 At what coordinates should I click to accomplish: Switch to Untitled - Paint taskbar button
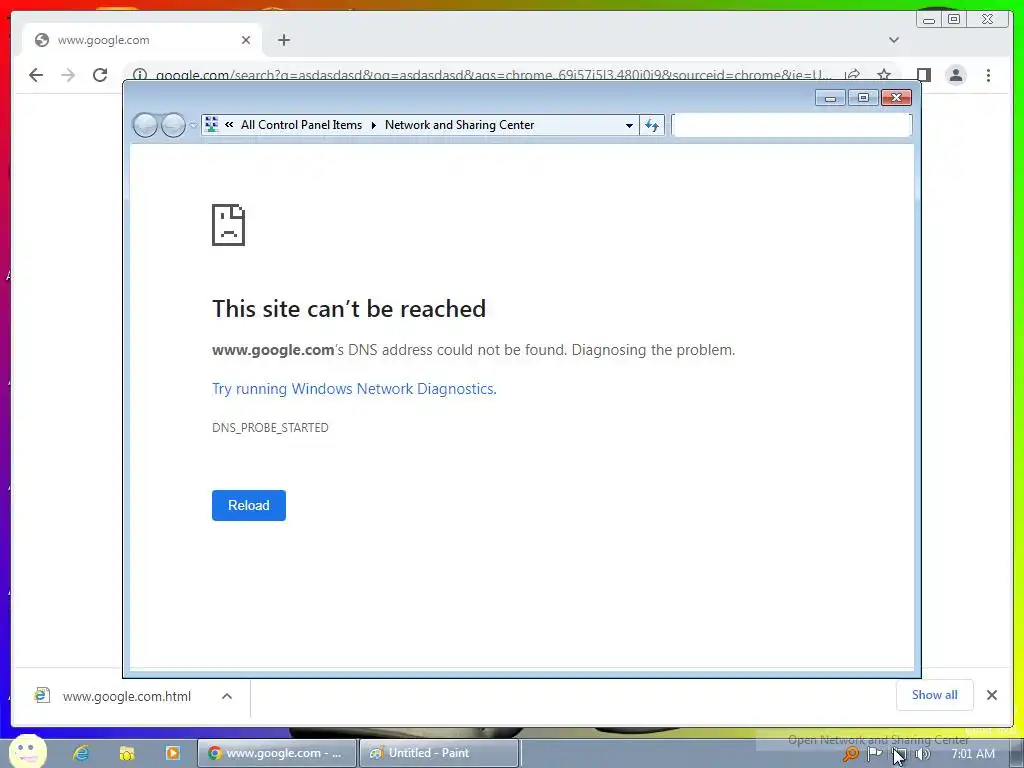439,753
